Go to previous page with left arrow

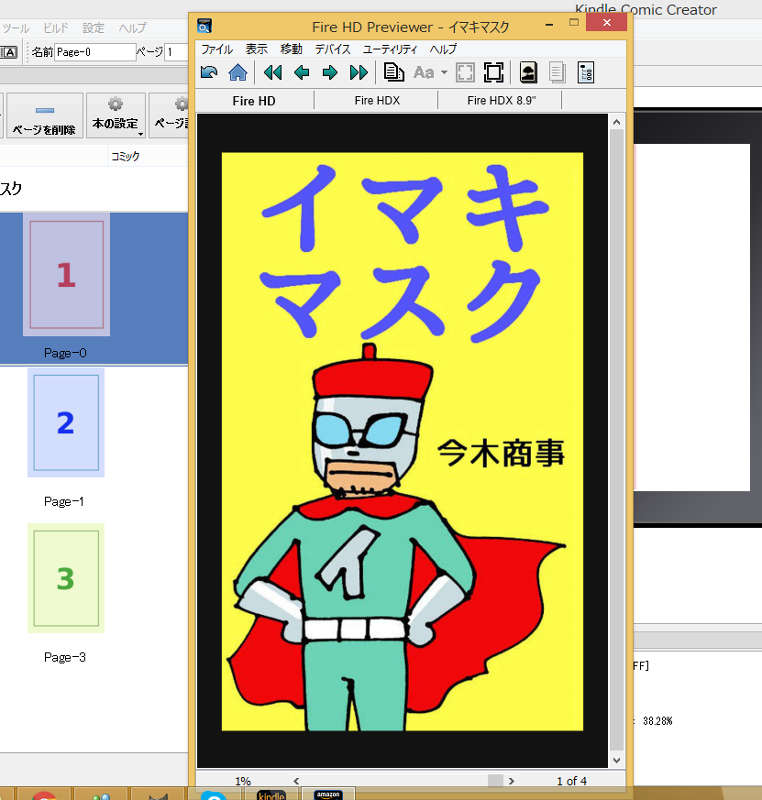302,72
